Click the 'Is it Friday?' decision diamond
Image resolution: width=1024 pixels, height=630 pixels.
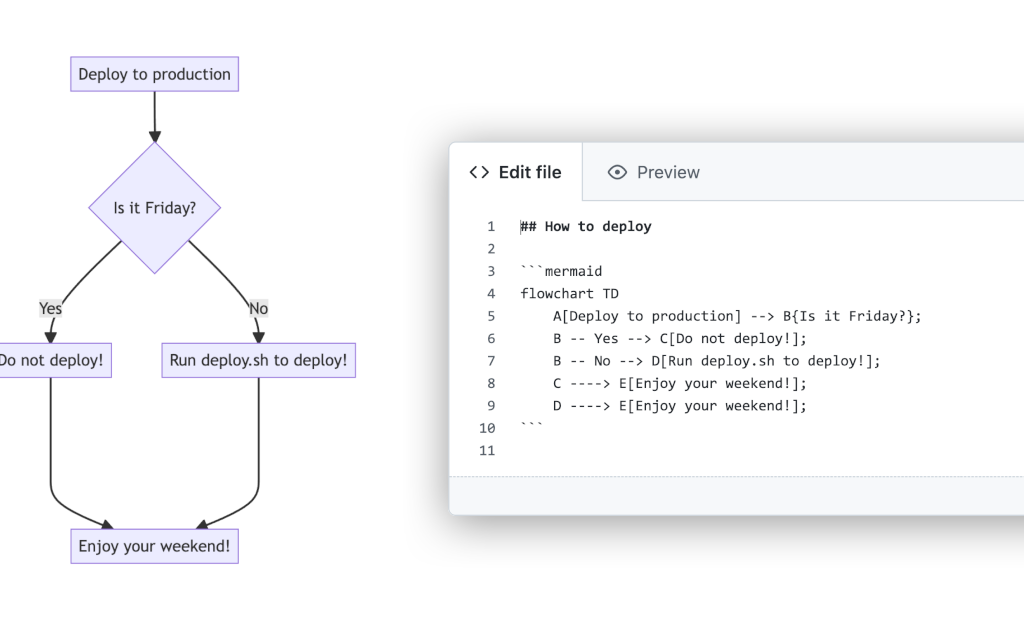click(154, 207)
